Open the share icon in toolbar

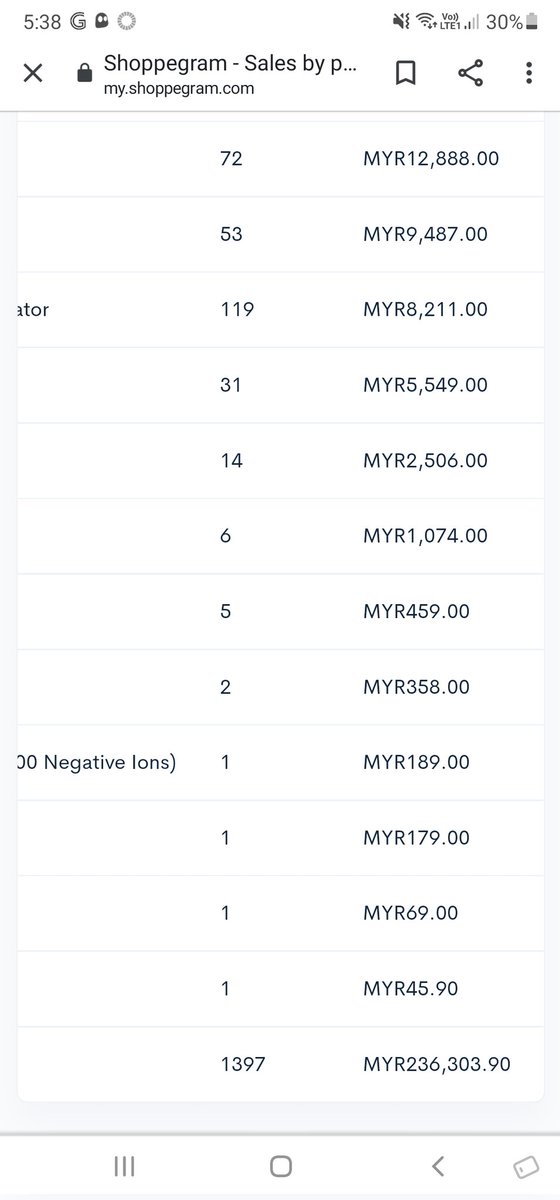tap(470, 73)
